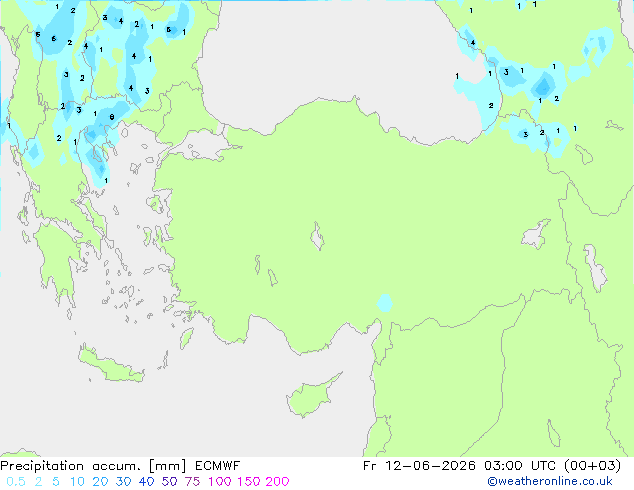Click the island of Cyprus on the map
This screenshot has height=490, width=634.
pyautogui.click(x=311, y=397)
